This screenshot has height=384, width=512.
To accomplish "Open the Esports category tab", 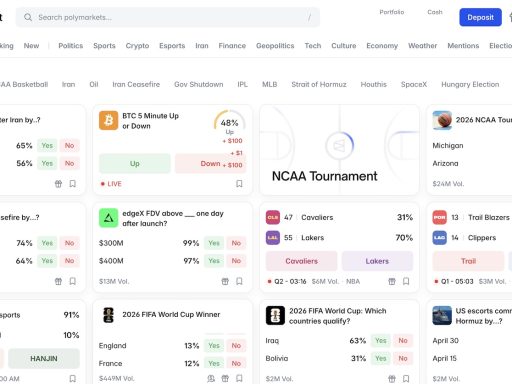I will (172, 46).
